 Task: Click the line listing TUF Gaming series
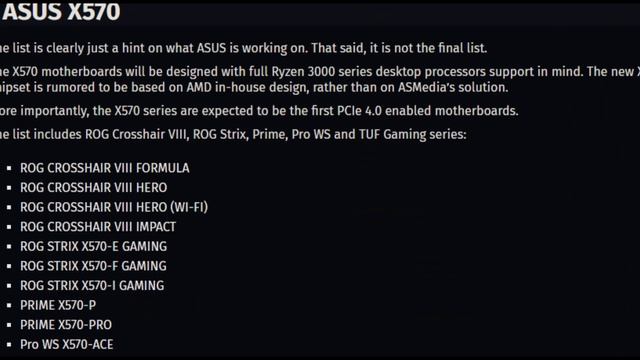tap(233, 134)
